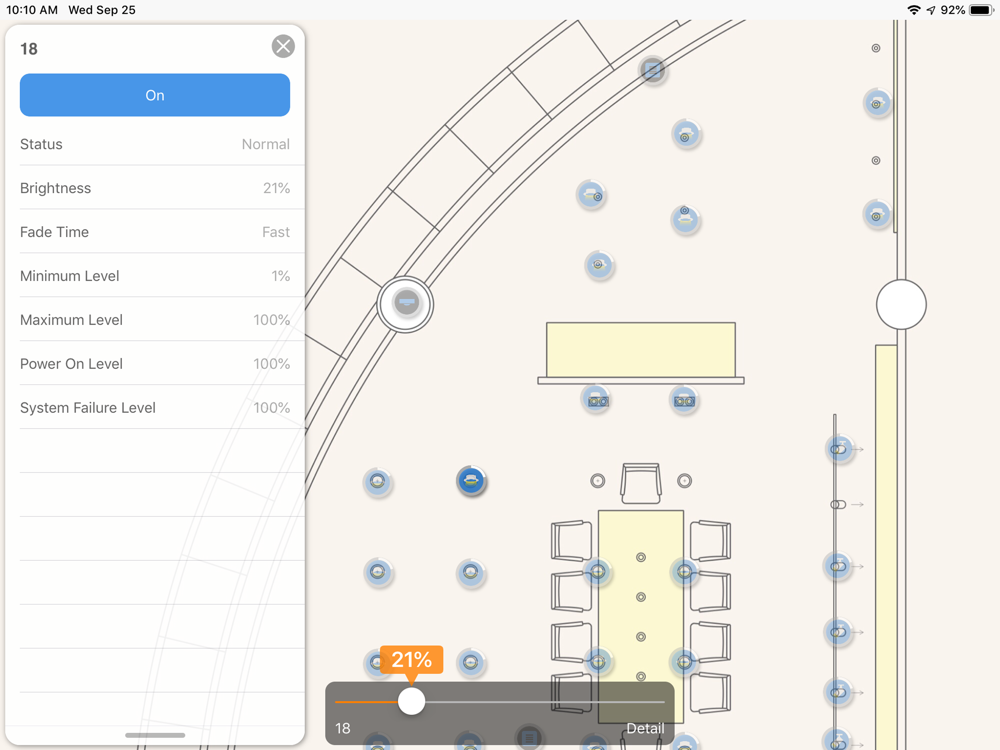Tap the 18 label in the slider bar
1000x750 pixels.
click(x=342, y=728)
